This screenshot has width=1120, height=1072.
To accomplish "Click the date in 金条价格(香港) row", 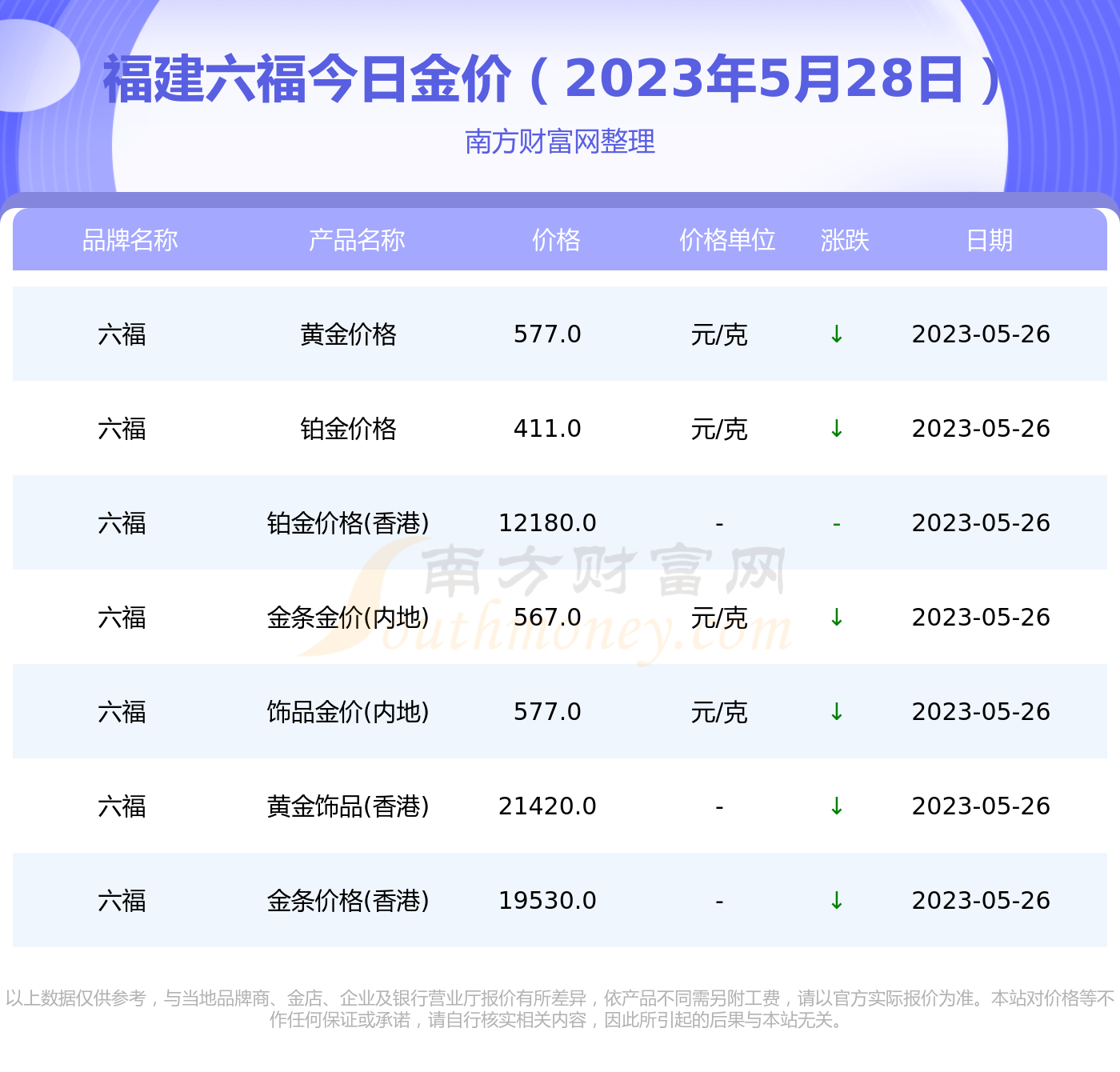I will 981,901.
